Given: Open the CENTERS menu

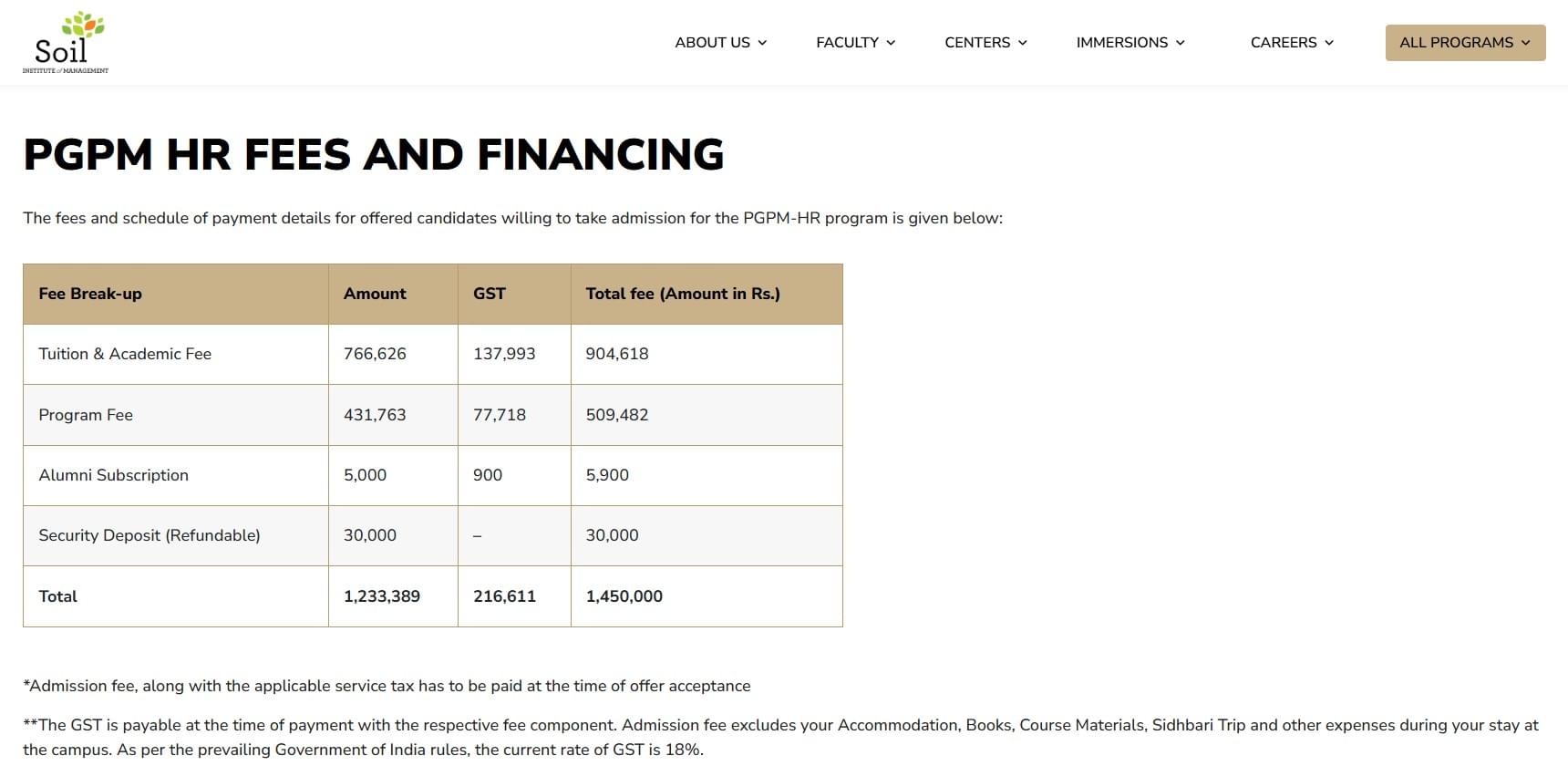Looking at the screenshot, I should 976,43.
